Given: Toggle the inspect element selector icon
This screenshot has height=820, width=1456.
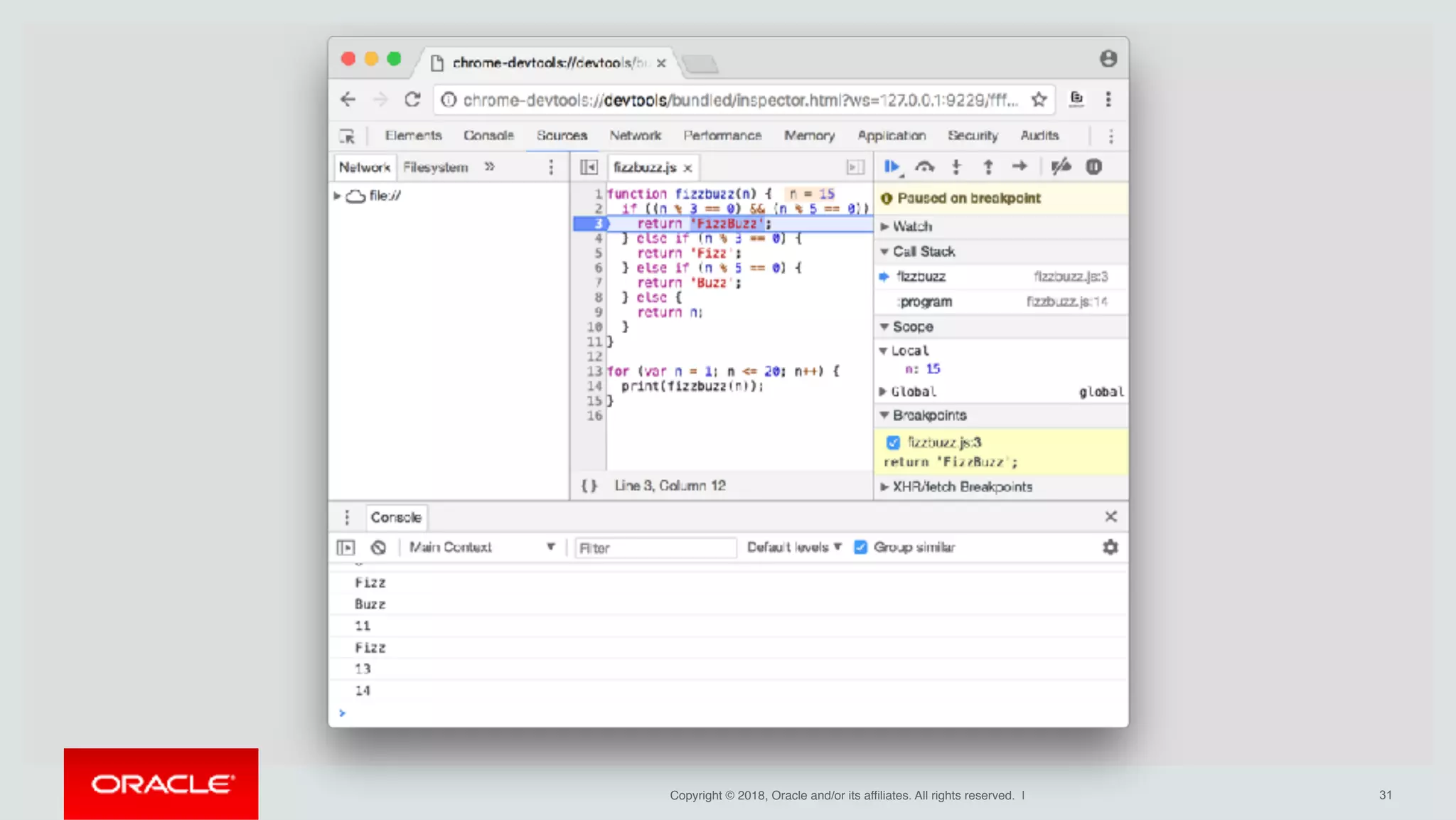Looking at the screenshot, I should click(347, 136).
